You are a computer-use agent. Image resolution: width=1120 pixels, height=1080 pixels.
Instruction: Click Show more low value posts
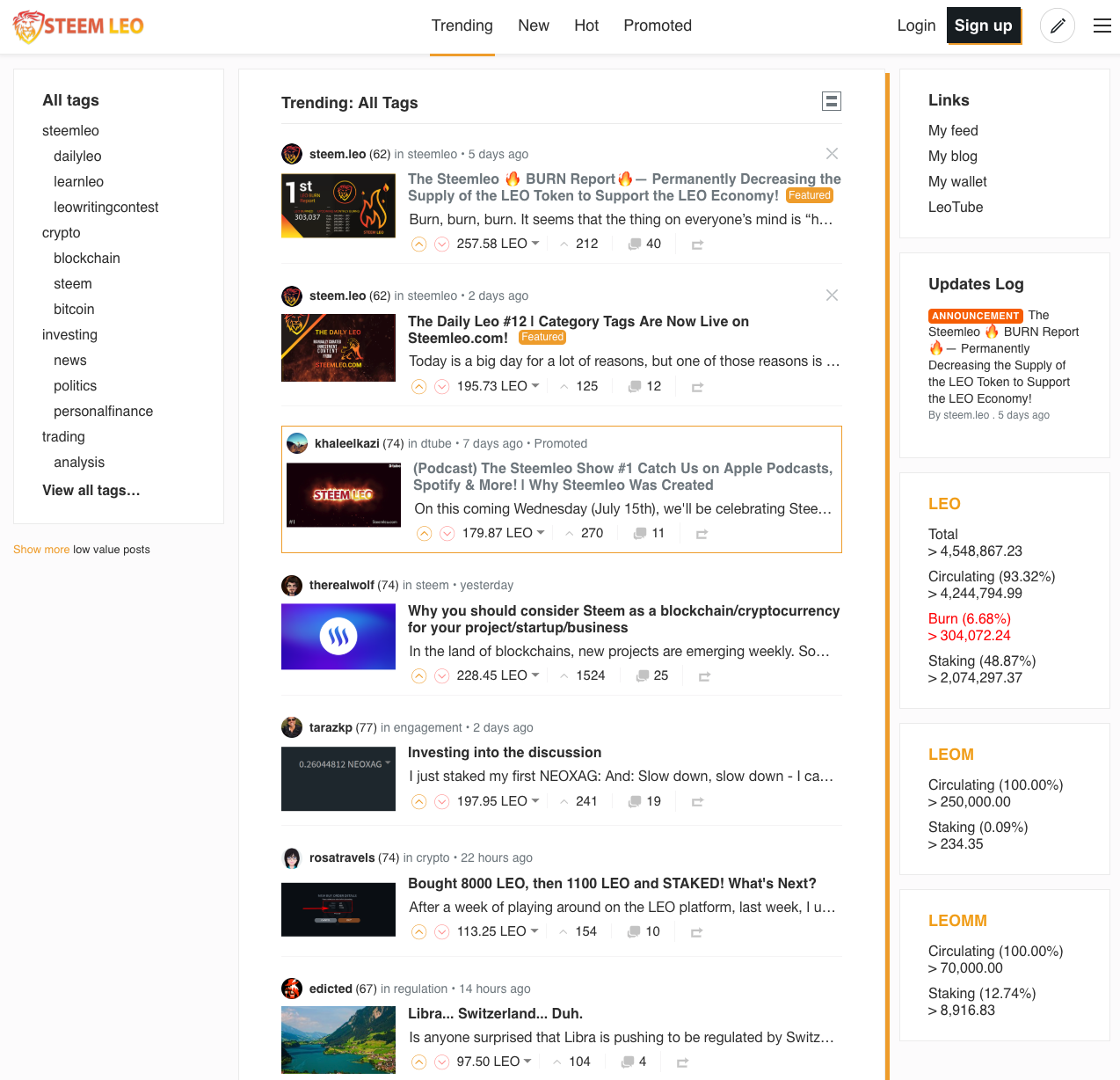coord(41,550)
